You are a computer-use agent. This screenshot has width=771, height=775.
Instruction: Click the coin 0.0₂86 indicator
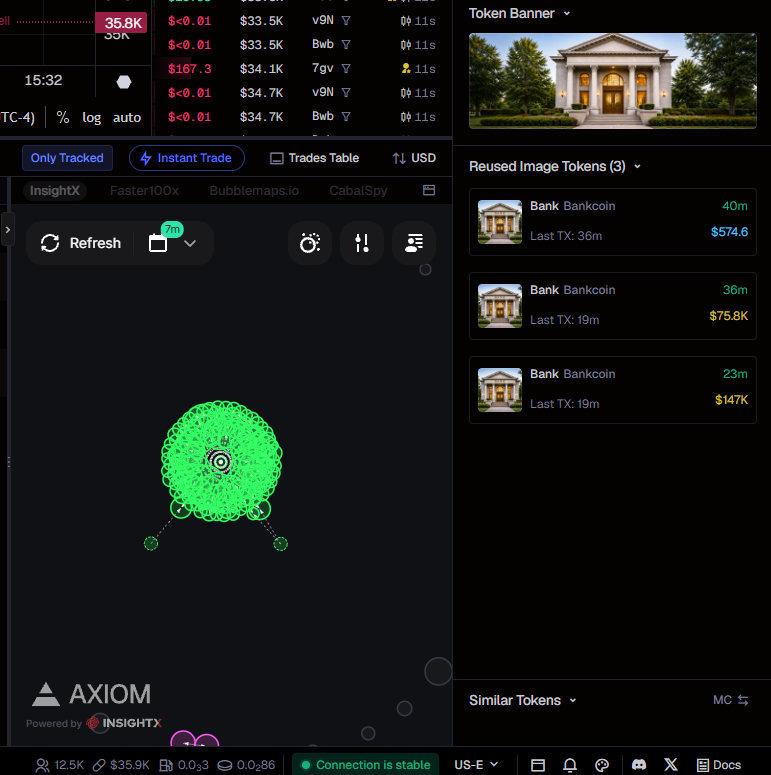tap(246, 765)
